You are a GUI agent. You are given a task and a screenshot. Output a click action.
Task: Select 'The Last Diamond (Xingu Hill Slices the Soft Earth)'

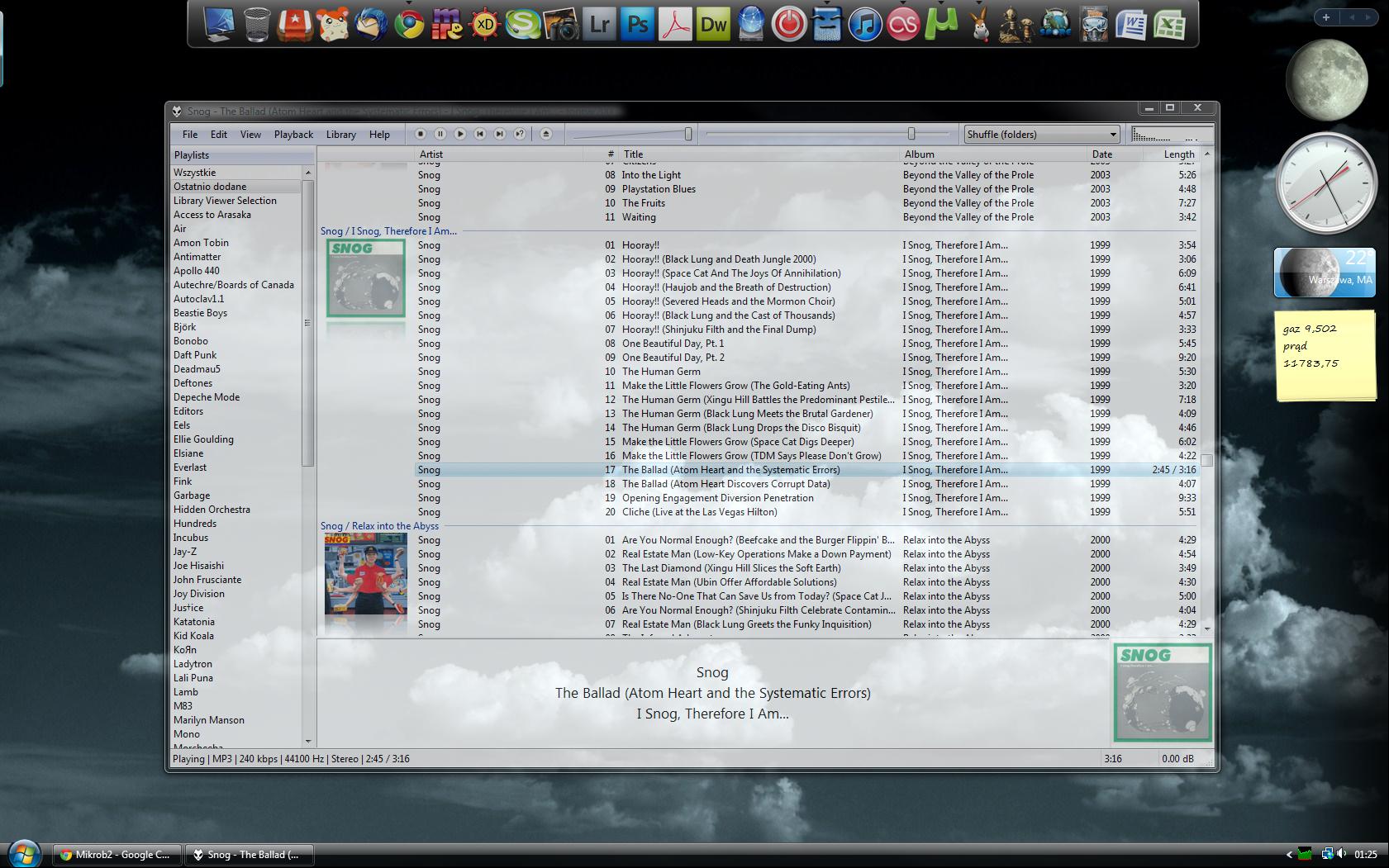point(806,568)
